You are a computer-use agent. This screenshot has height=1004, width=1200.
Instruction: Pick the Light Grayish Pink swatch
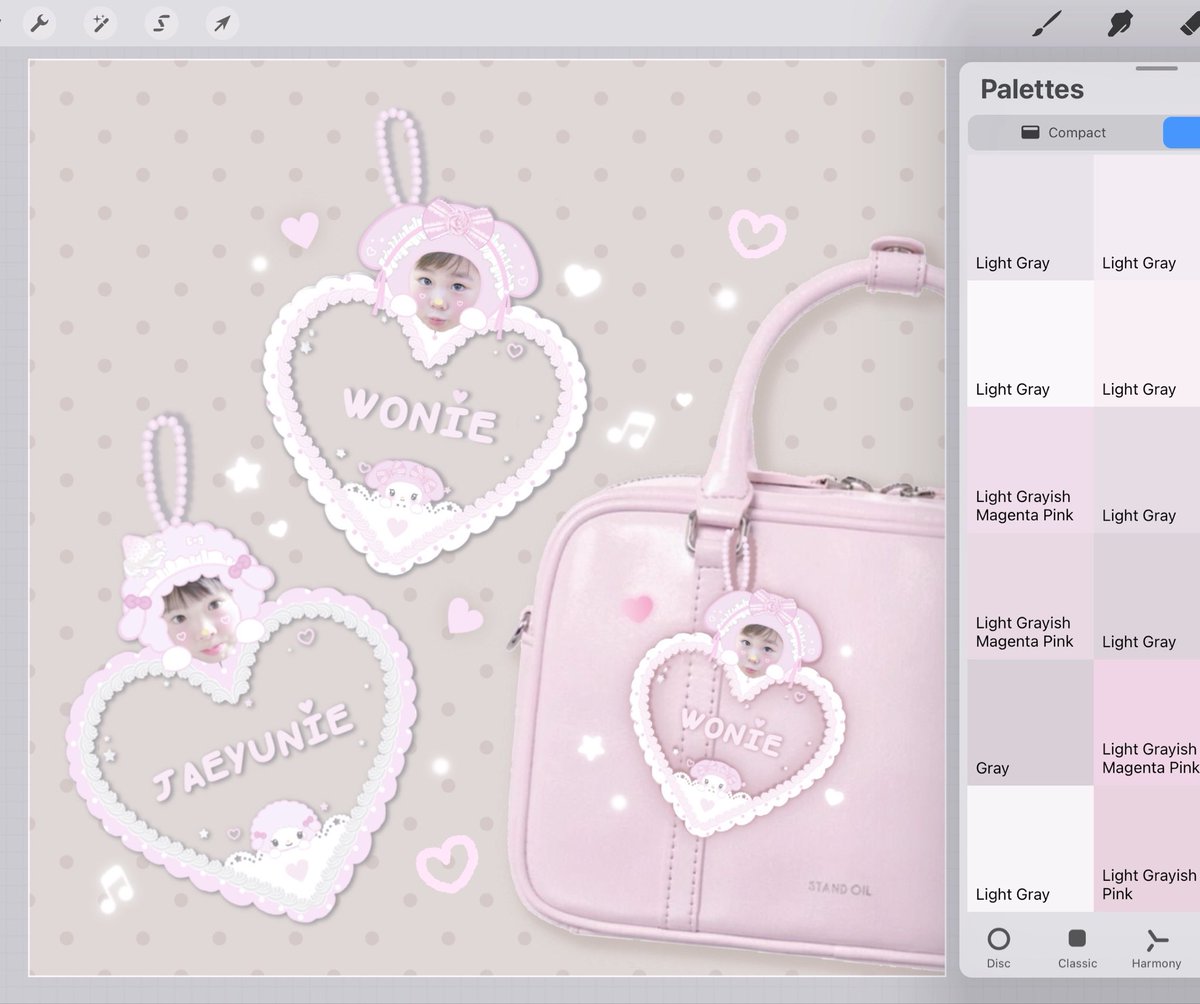click(1147, 849)
